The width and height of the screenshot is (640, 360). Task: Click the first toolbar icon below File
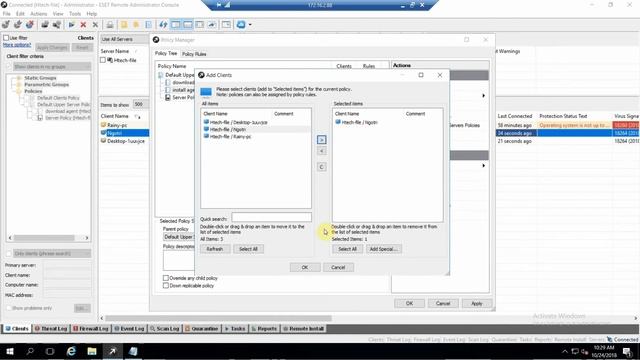[x=6, y=25]
